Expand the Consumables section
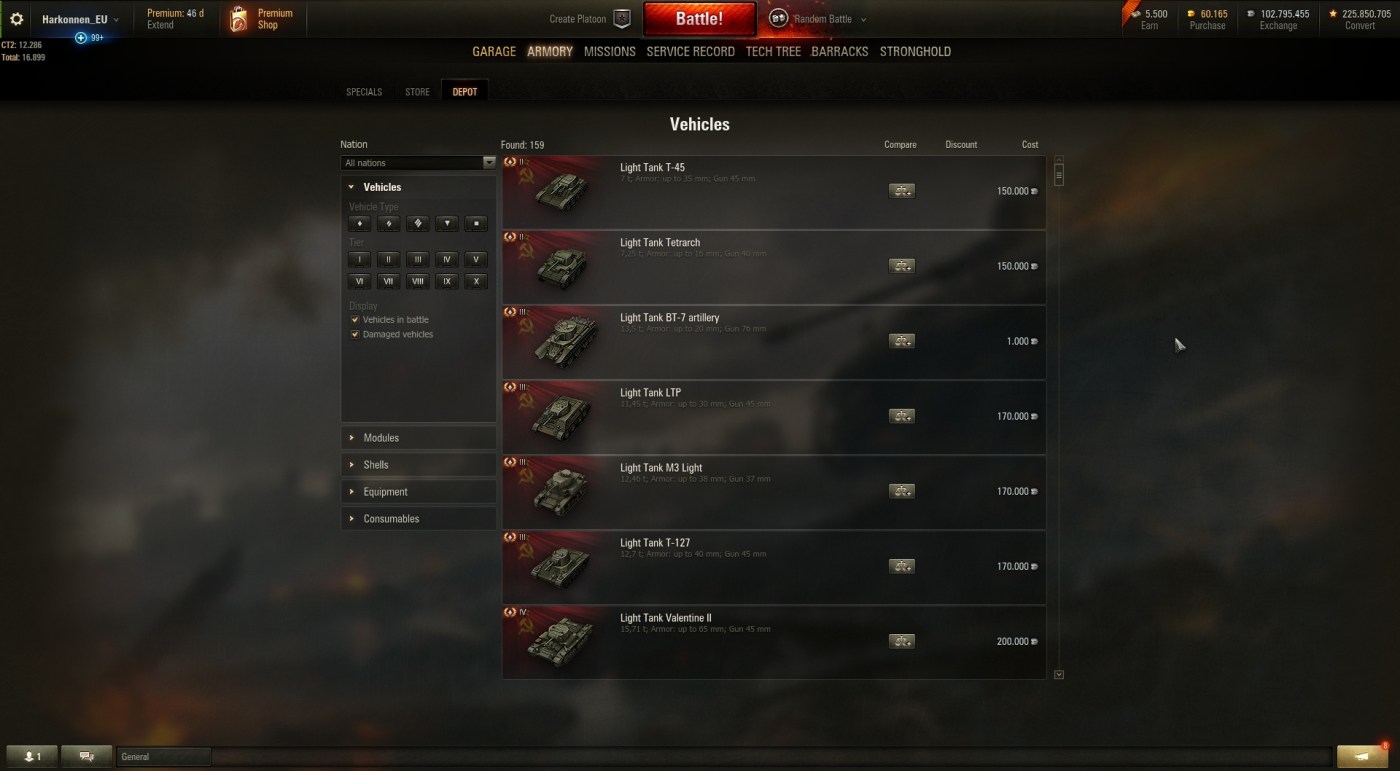 click(x=418, y=519)
